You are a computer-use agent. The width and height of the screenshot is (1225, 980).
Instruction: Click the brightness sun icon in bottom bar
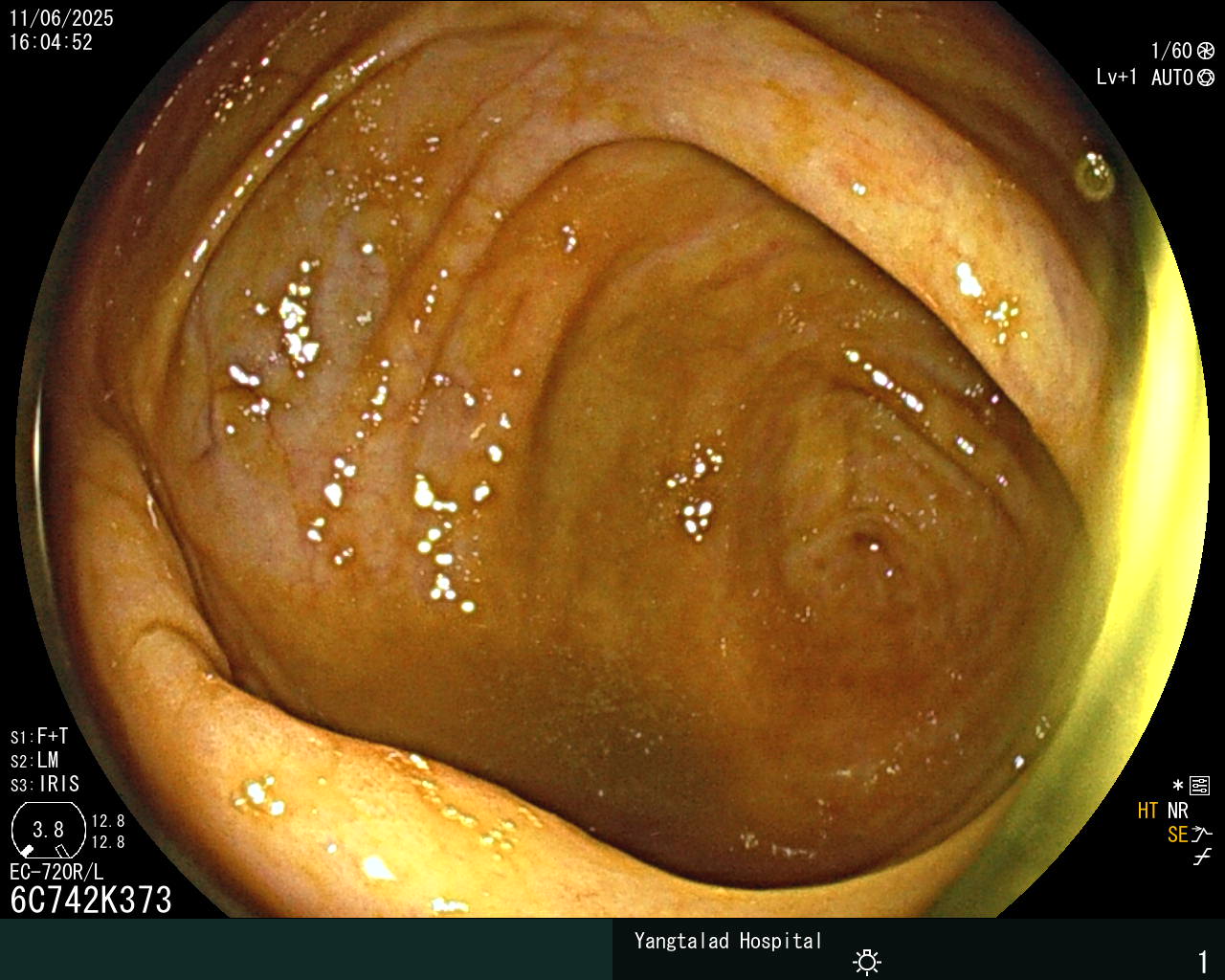(867, 961)
